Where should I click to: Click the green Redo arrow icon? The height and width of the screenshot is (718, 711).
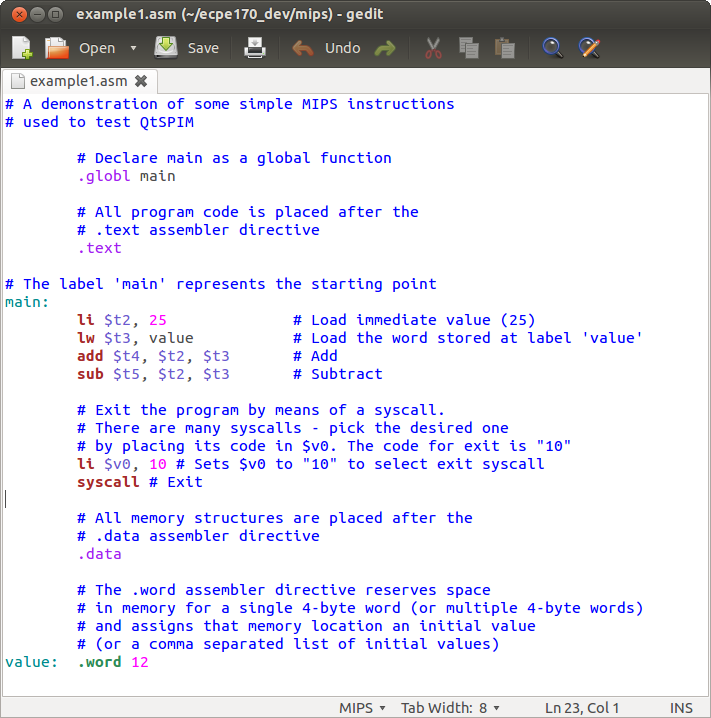pos(384,48)
